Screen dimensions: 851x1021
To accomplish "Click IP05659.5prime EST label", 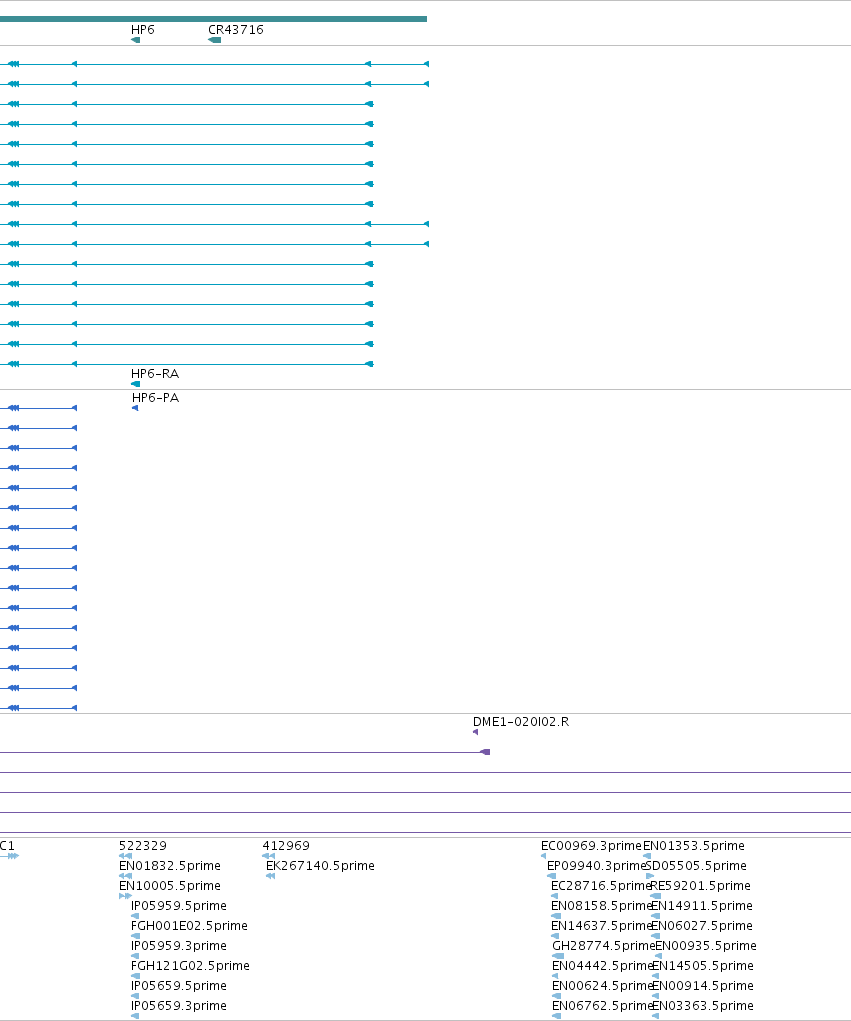I will coord(178,986).
